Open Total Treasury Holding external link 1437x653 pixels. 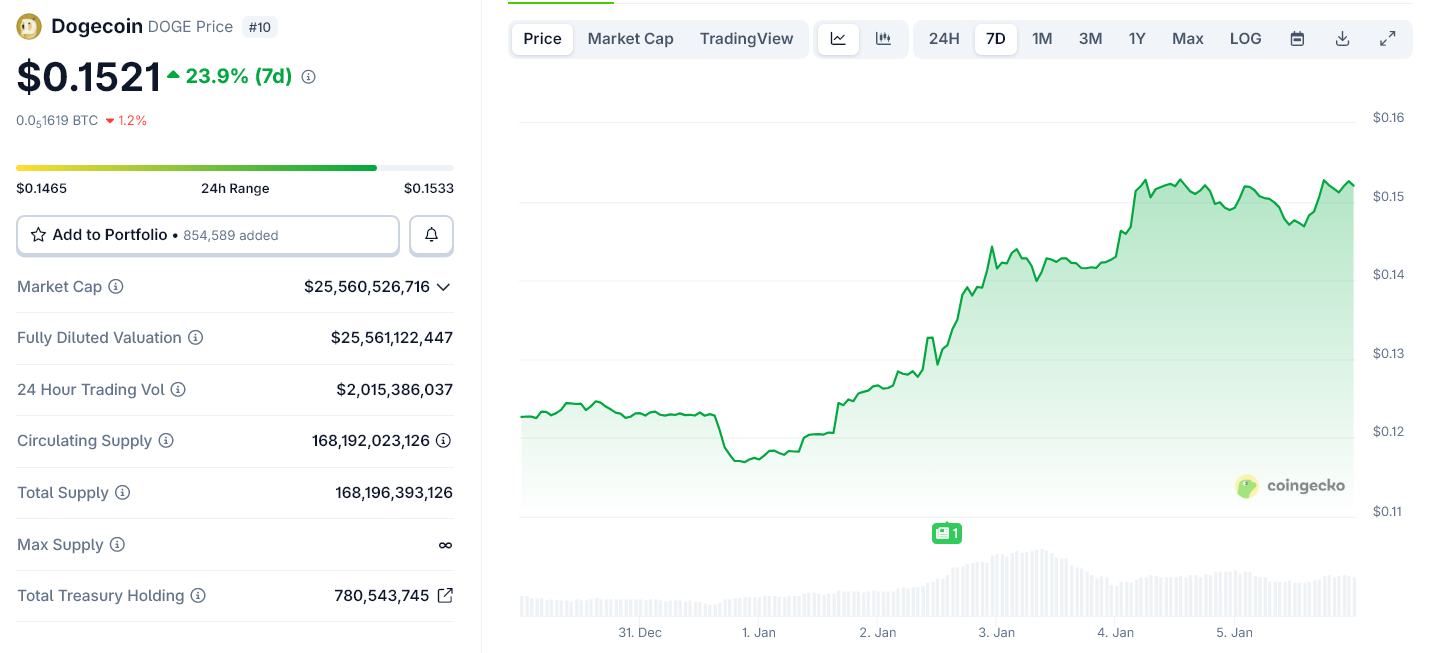tap(444, 595)
